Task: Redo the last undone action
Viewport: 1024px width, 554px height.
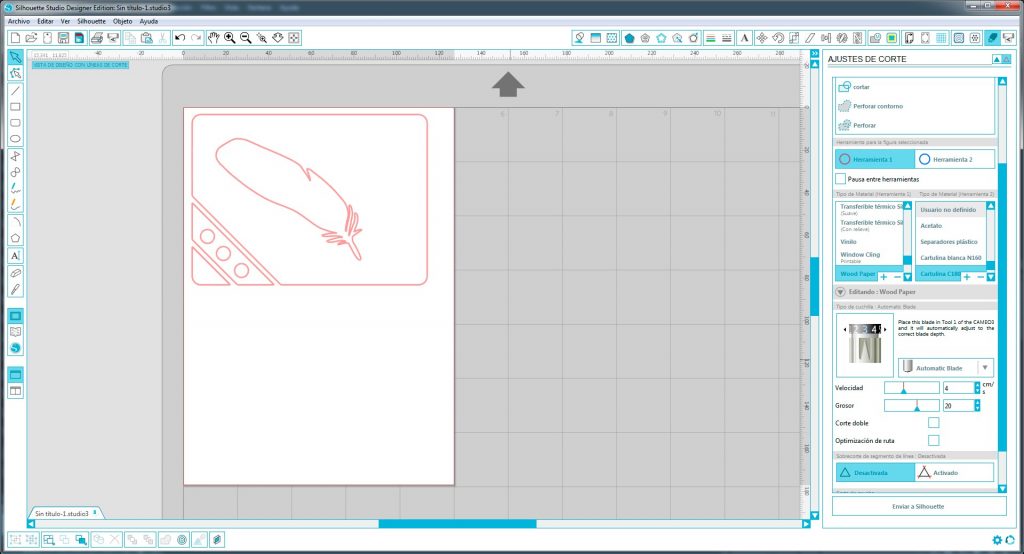Action: click(196, 38)
